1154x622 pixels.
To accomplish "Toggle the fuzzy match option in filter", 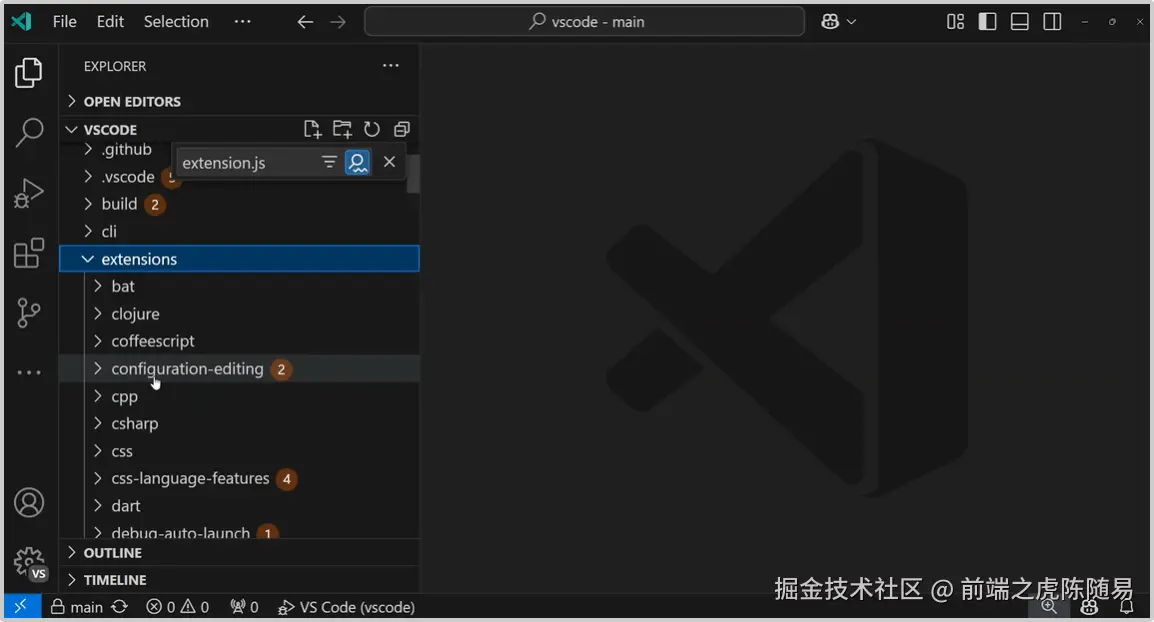I will click(357, 161).
